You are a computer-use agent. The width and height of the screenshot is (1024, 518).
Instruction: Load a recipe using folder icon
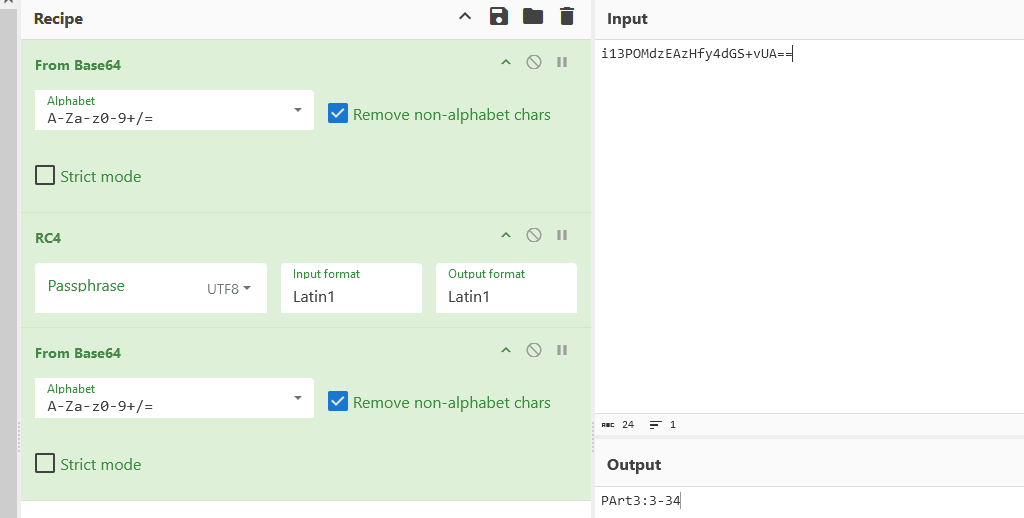(x=532, y=16)
